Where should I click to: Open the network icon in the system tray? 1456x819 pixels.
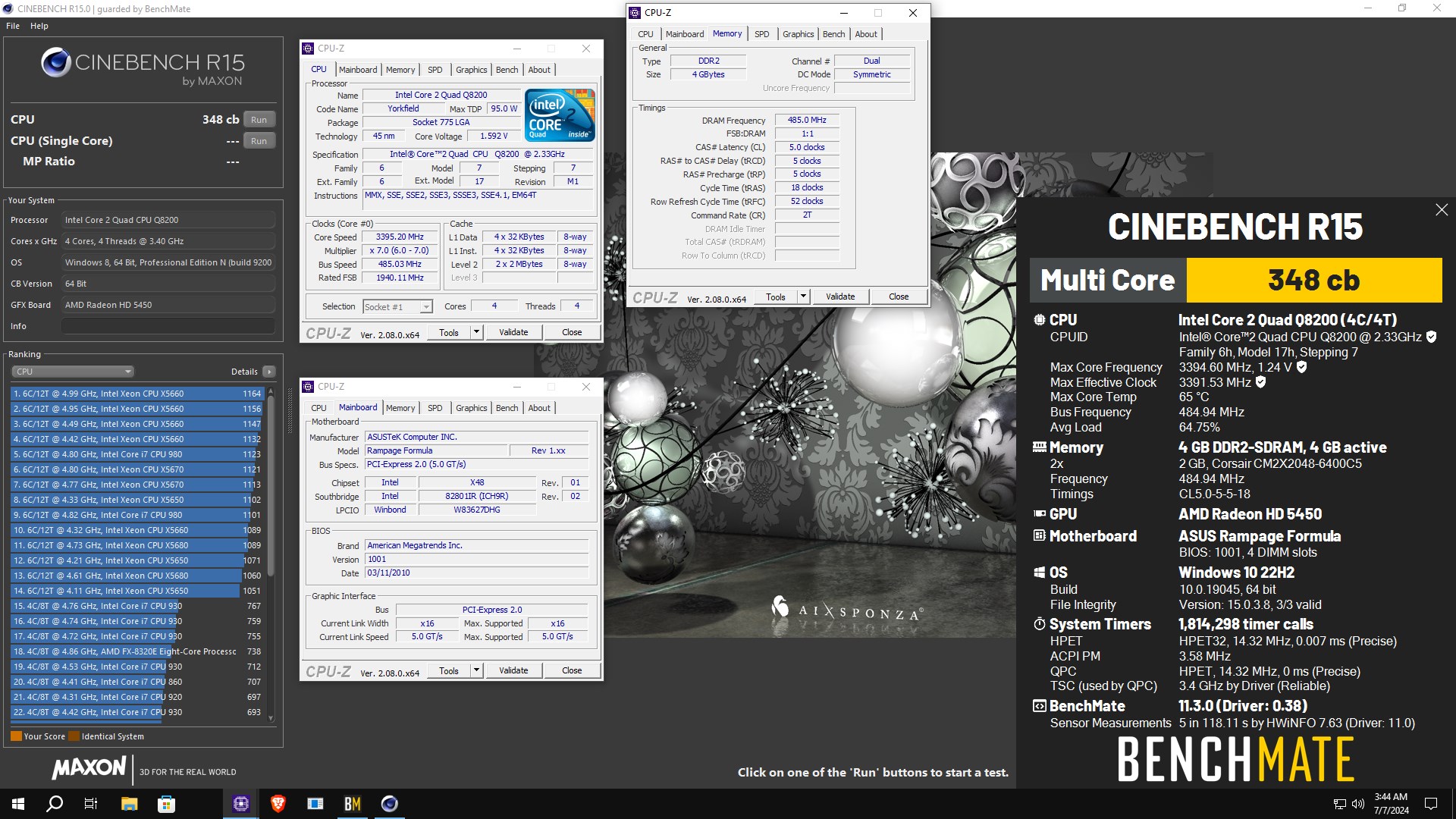click(x=1340, y=804)
